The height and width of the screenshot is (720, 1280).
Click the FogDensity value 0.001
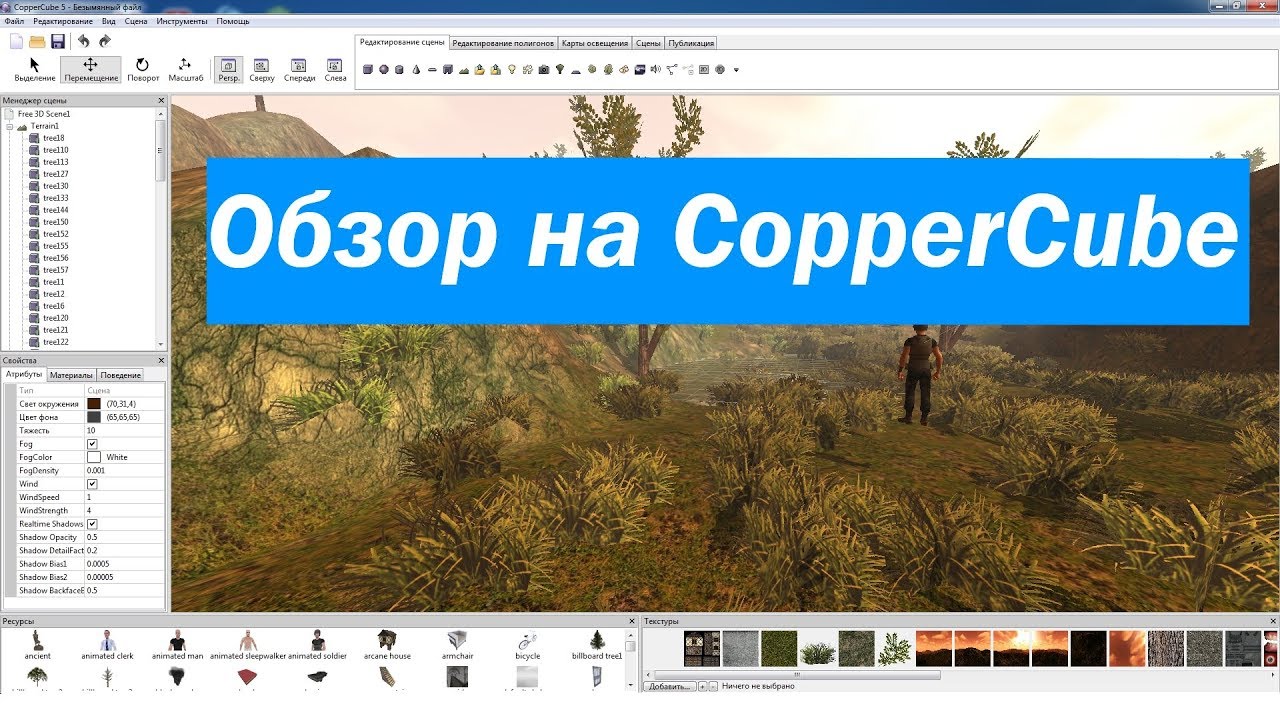click(124, 470)
